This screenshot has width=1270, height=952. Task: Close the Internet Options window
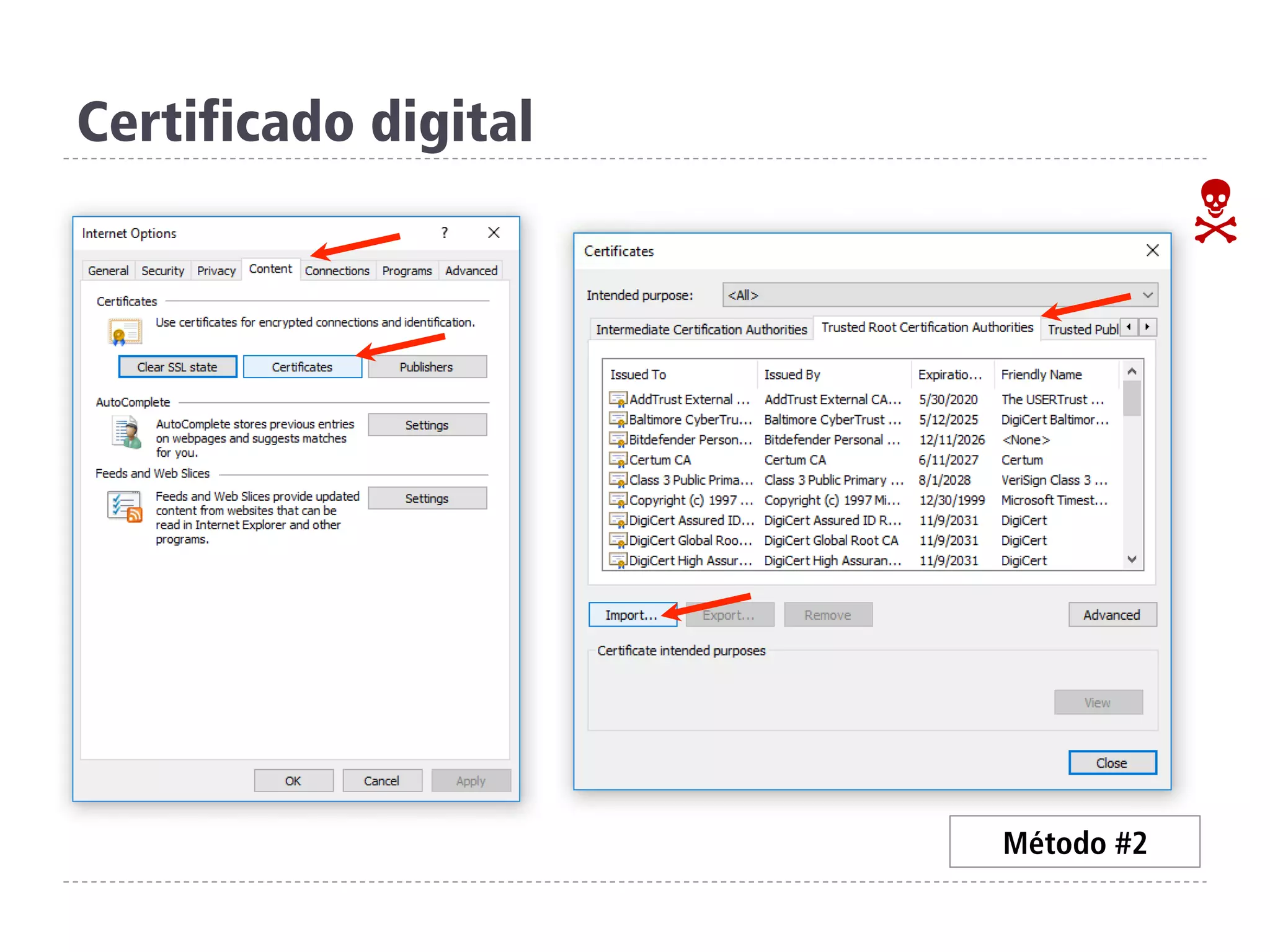pyautogui.click(x=494, y=232)
